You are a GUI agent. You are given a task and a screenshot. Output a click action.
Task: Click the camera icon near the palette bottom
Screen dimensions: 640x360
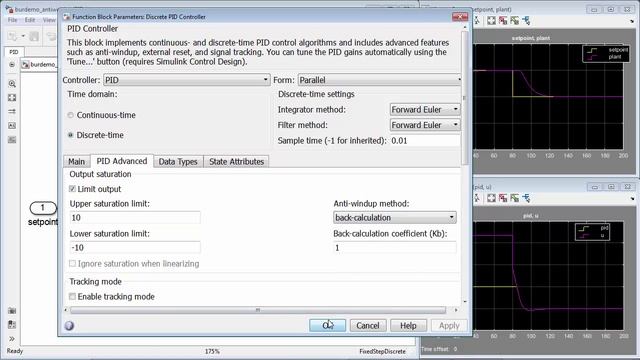pos(12,311)
